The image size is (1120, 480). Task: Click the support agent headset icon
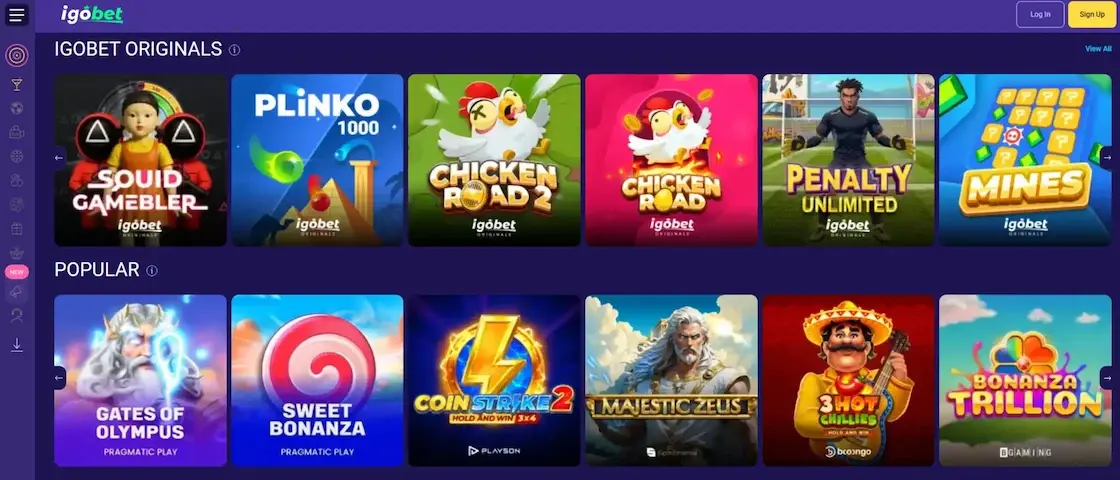[x=16, y=315]
